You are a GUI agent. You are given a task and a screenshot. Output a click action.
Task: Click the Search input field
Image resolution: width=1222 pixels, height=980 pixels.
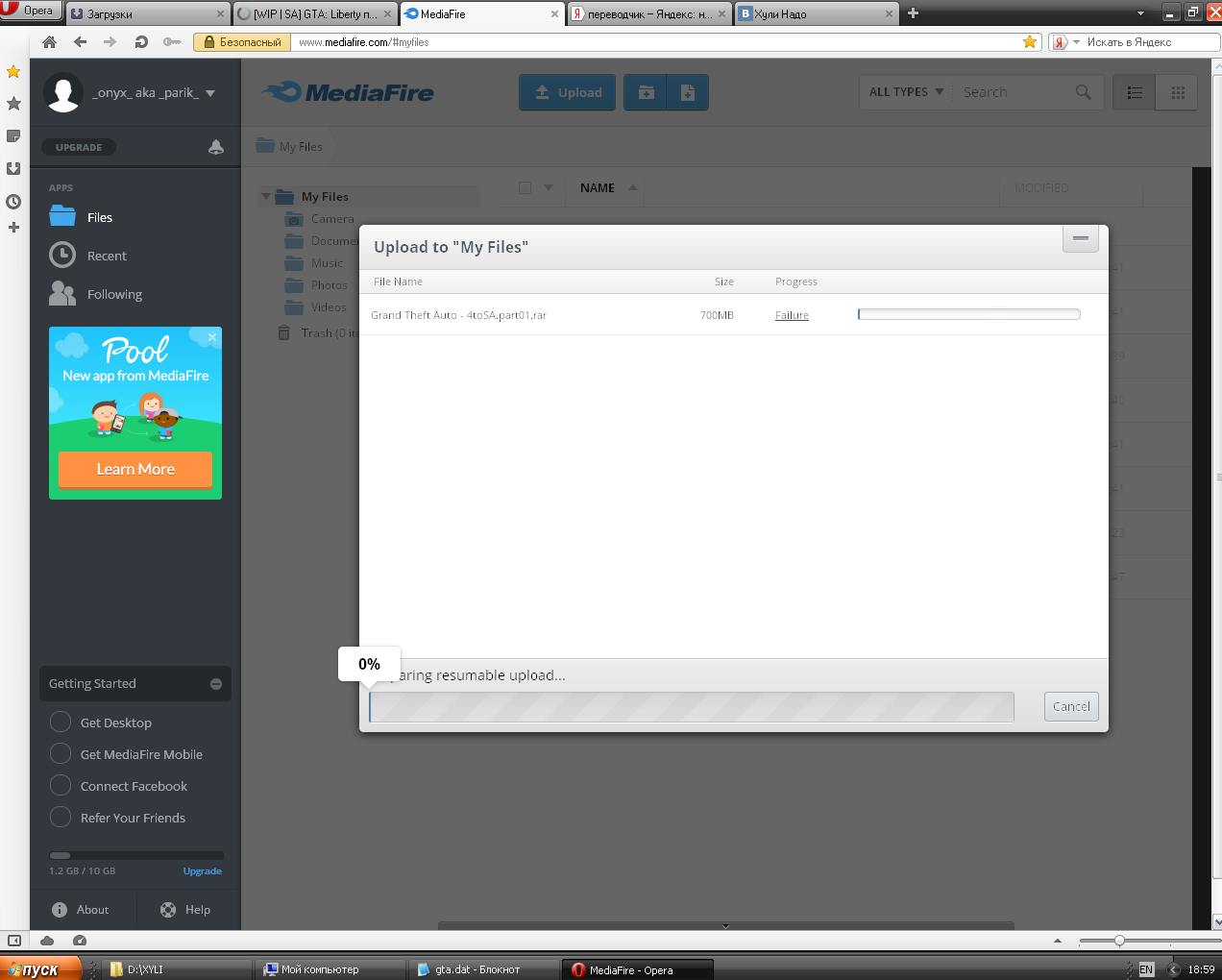click(x=1016, y=92)
